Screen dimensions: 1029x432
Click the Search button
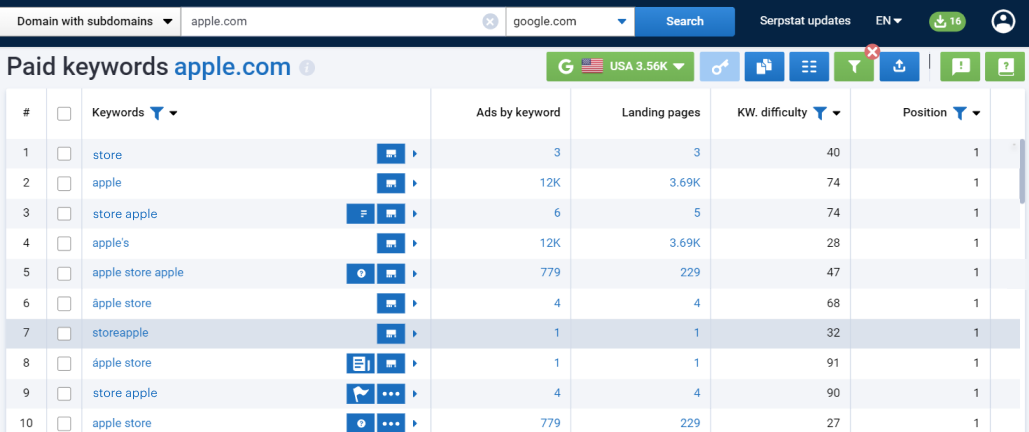tap(684, 22)
